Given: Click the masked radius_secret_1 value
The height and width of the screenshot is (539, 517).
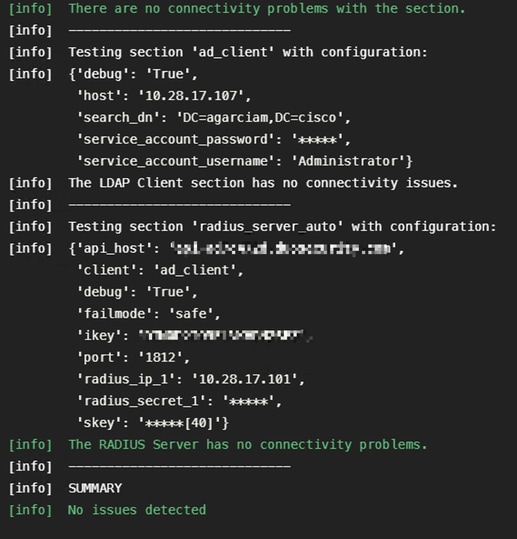Looking at the screenshot, I should coord(249,401).
